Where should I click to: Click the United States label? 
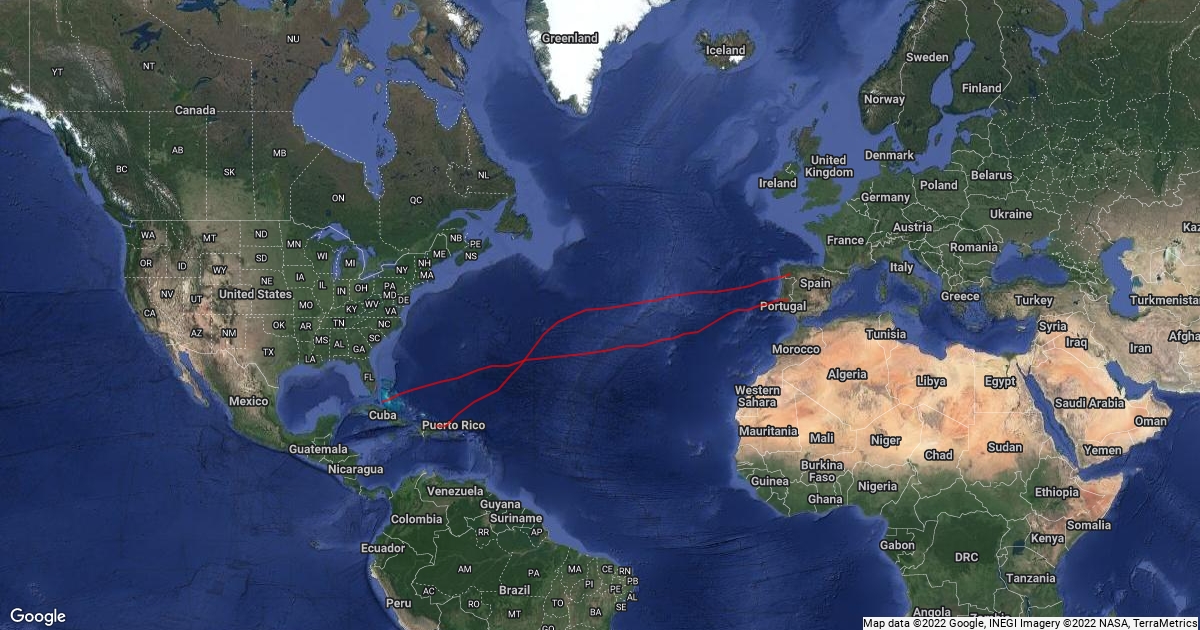point(255,294)
